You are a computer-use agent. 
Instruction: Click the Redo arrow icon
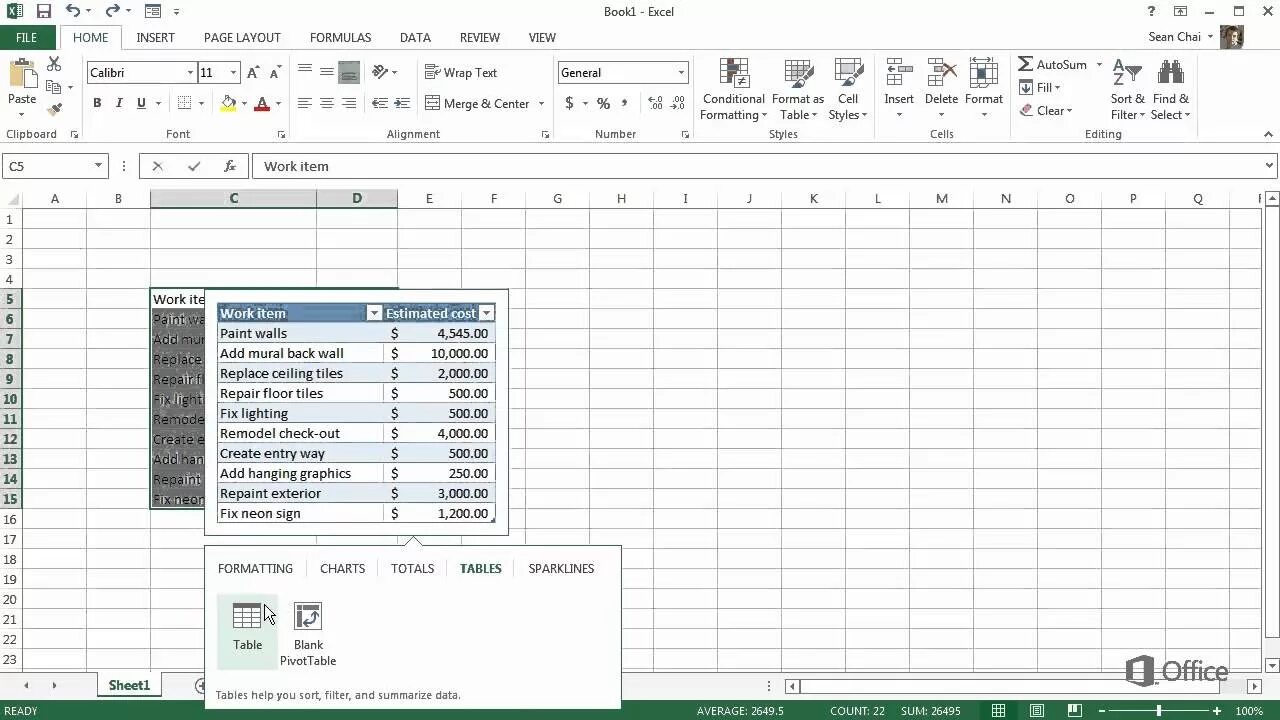(x=112, y=12)
